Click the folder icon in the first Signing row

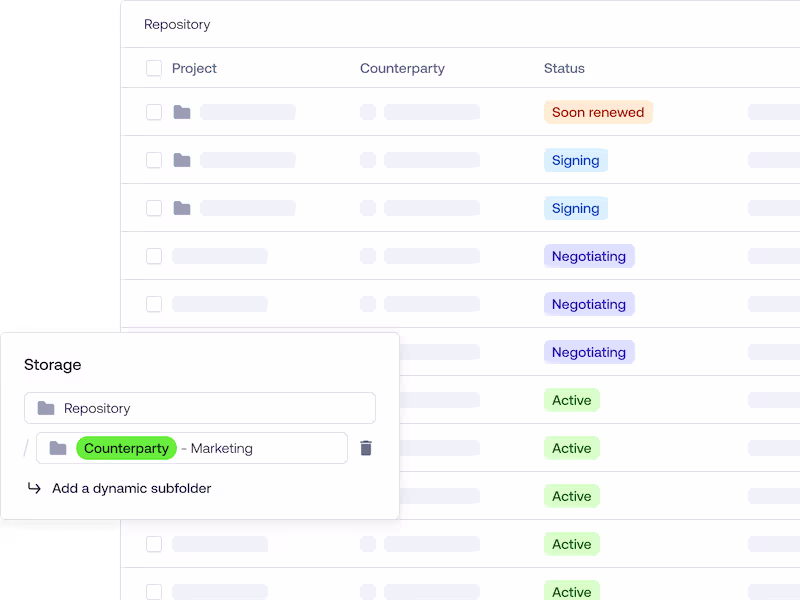(181, 160)
